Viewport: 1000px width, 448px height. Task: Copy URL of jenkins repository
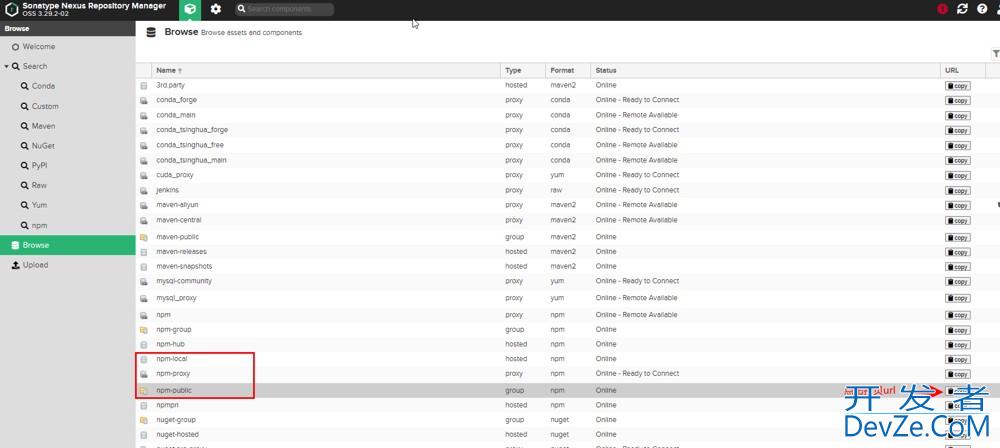pos(957,191)
